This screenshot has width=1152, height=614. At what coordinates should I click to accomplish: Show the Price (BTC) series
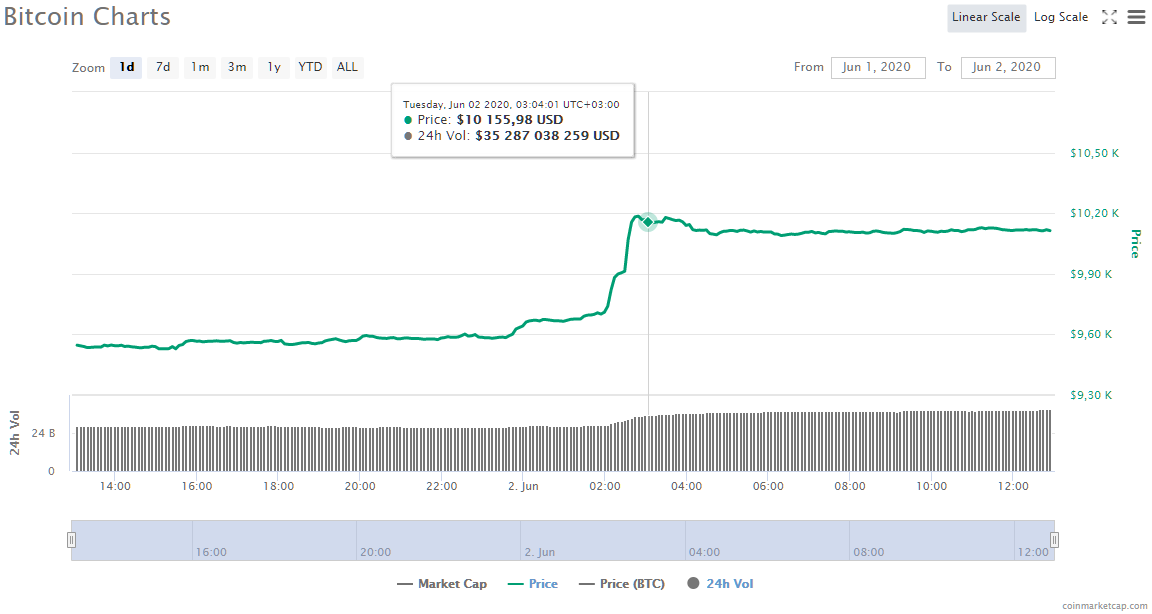tap(621, 583)
